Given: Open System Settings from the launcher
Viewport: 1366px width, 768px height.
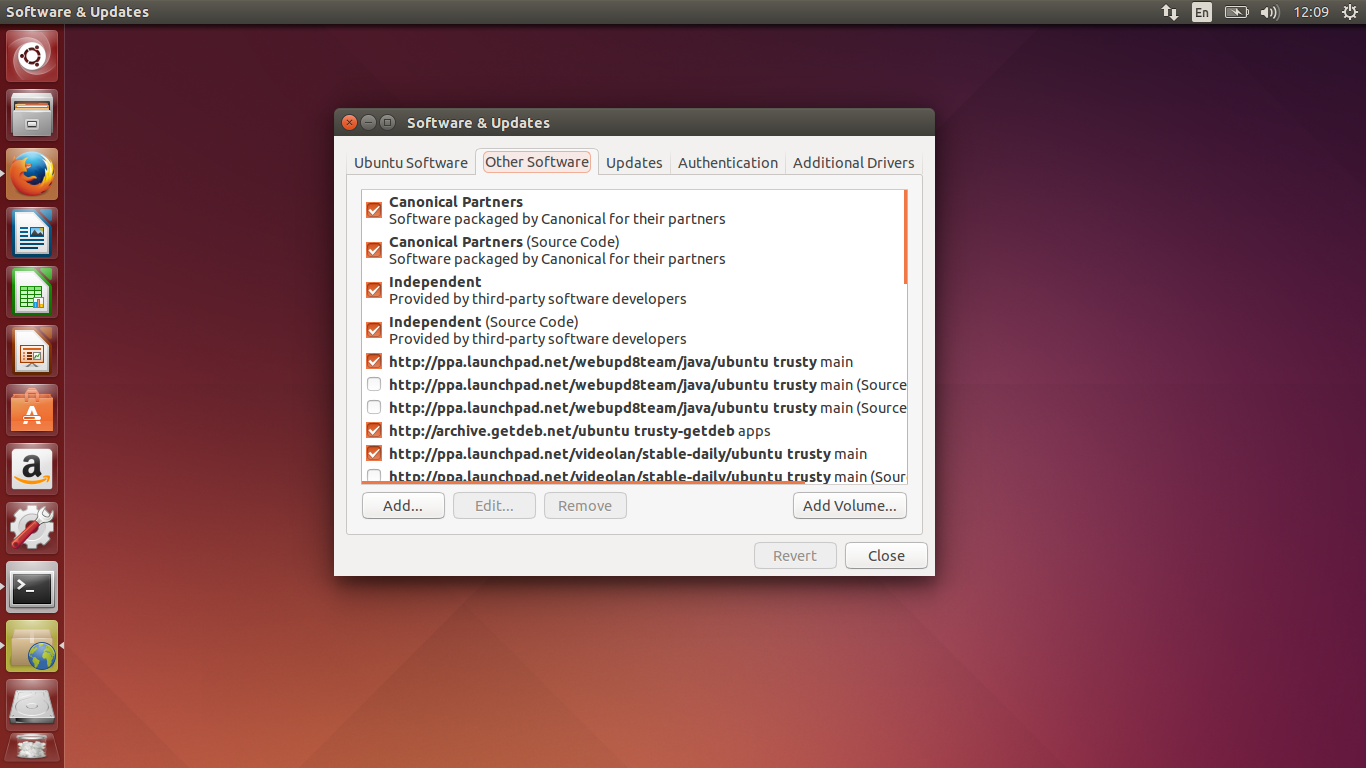Looking at the screenshot, I should [x=32, y=528].
